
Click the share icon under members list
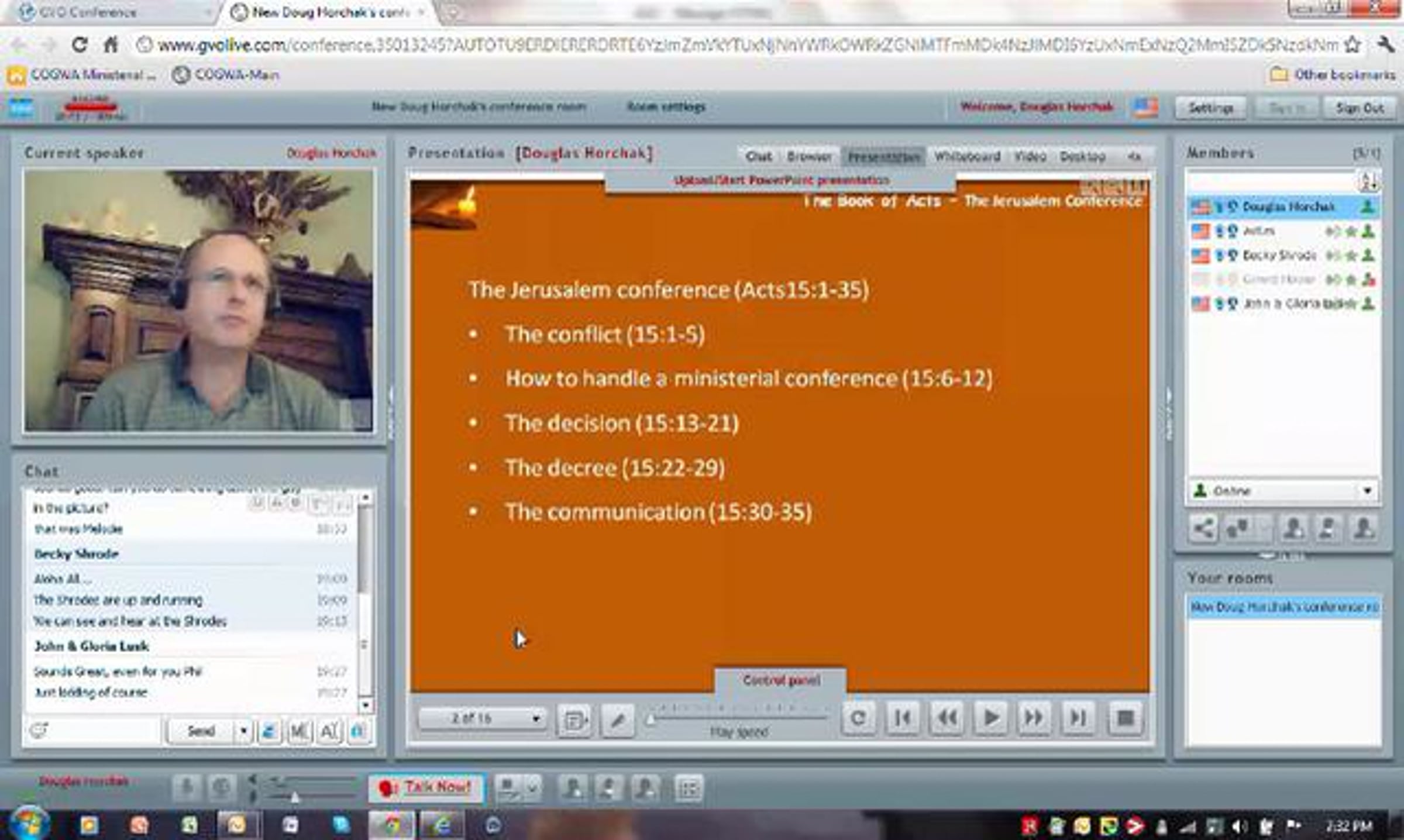[x=1203, y=529]
